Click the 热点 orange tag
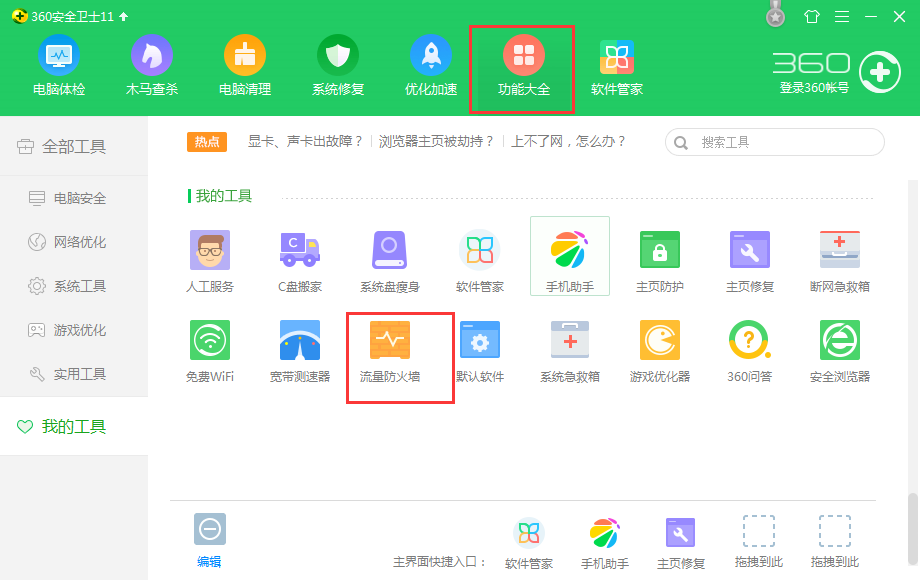 pyautogui.click(x=207, y=141)
